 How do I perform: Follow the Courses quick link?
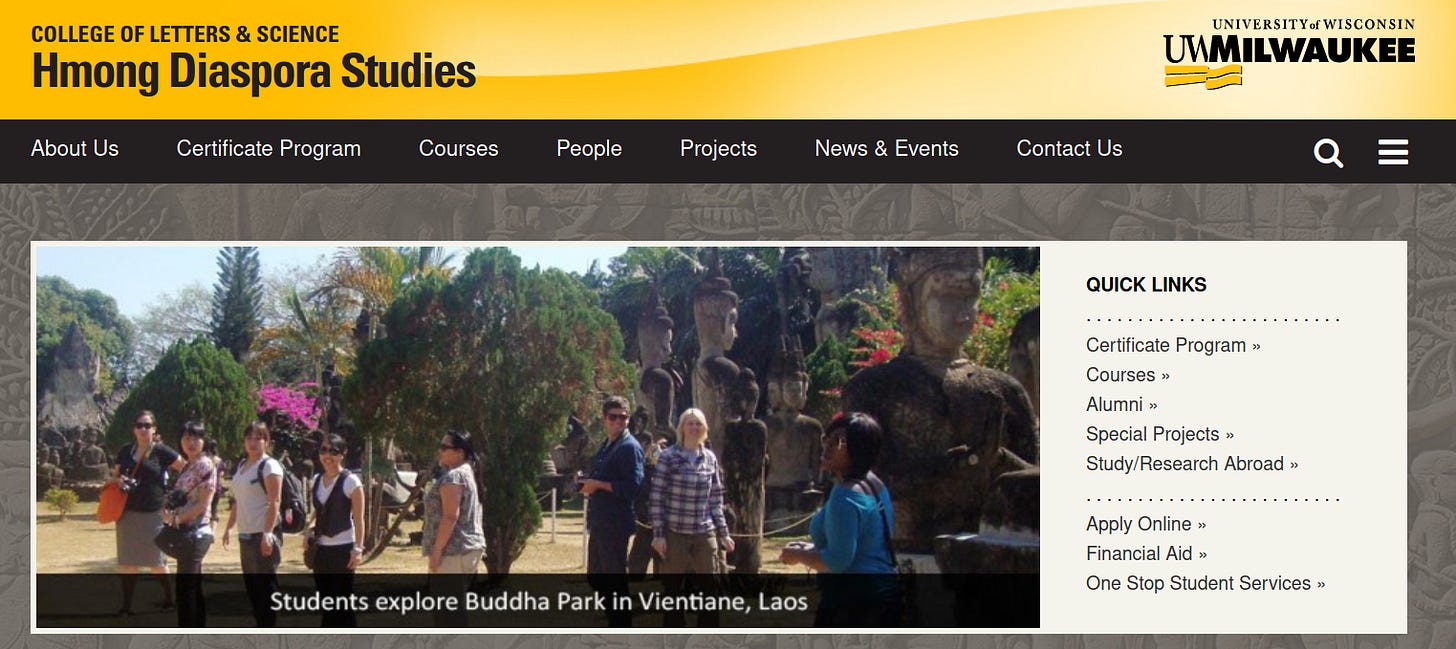point(1128,375)
